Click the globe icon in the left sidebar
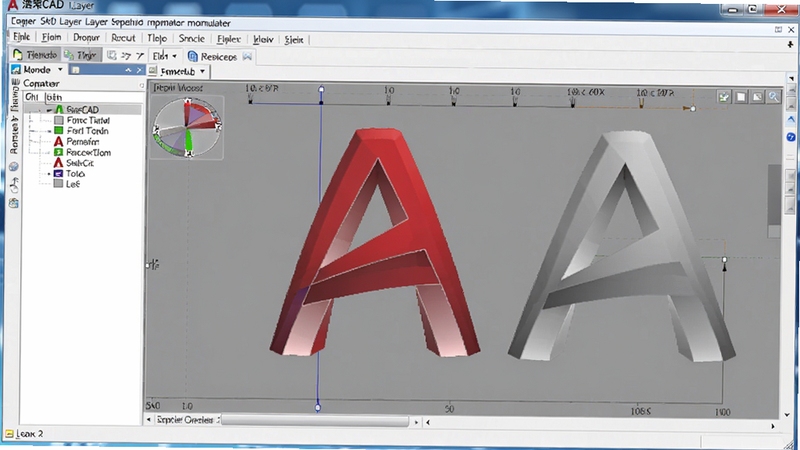The height and width of the screenshot is (450, 800). 14,167
